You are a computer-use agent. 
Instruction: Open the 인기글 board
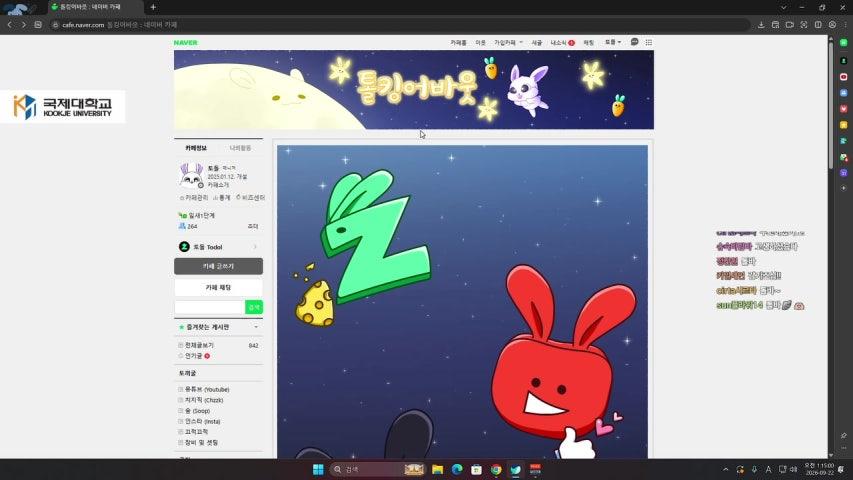pos(194,356)
